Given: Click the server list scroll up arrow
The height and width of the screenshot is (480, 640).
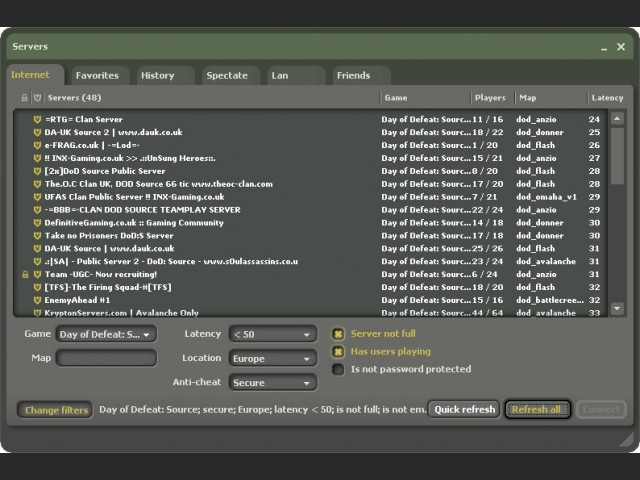Looking at the screenshot, I should pos(618,119).
